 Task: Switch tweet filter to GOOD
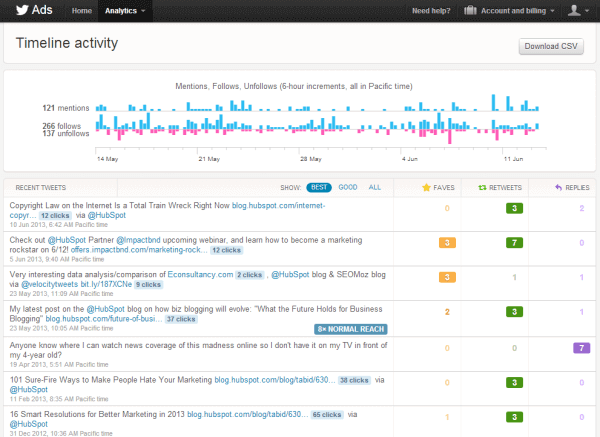point(347,187)
